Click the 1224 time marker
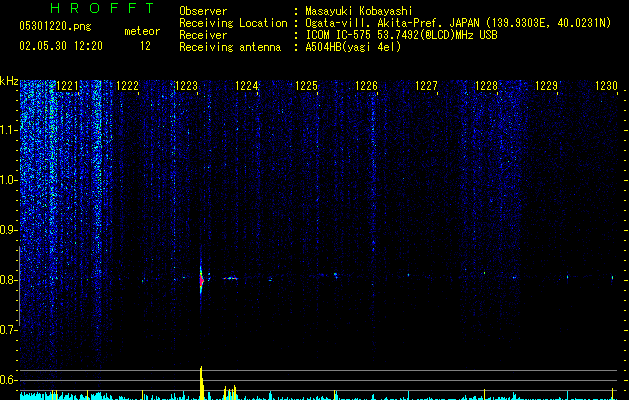The image size is (629, 400). [246, 86]
